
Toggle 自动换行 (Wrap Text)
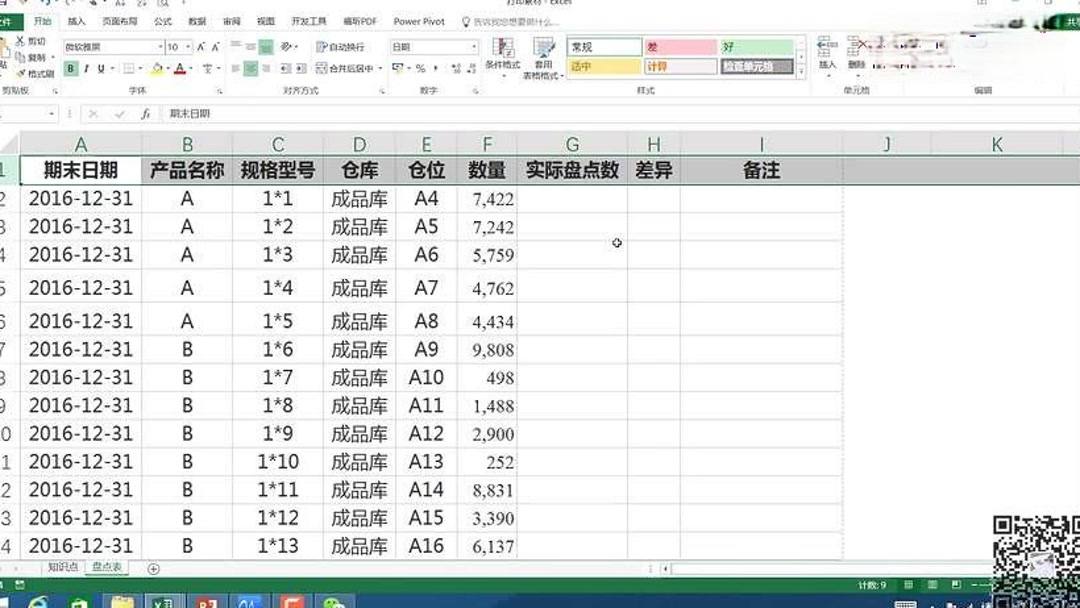[341, 45]
